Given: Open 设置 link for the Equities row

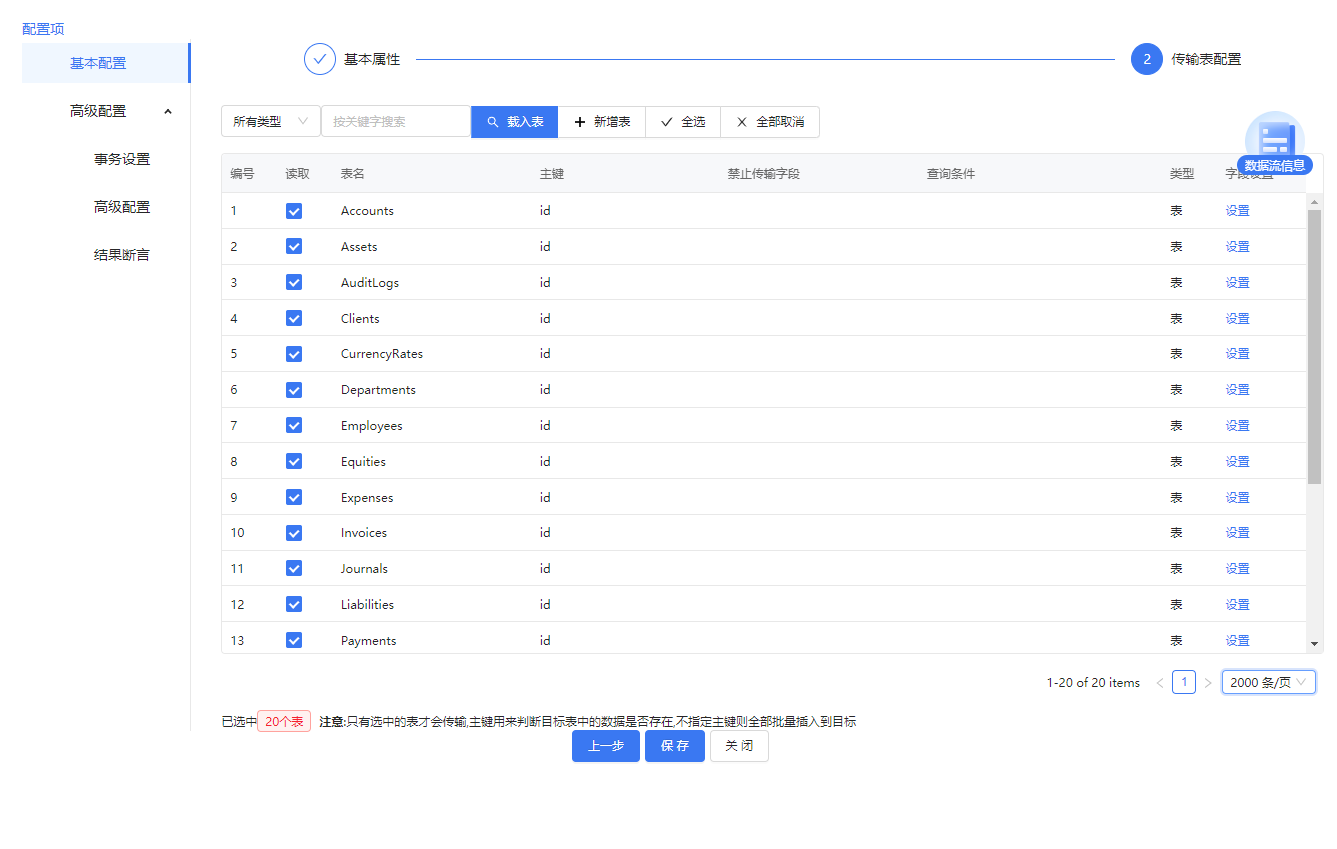Looking at the screenshot, I should tap(1238, 461).
